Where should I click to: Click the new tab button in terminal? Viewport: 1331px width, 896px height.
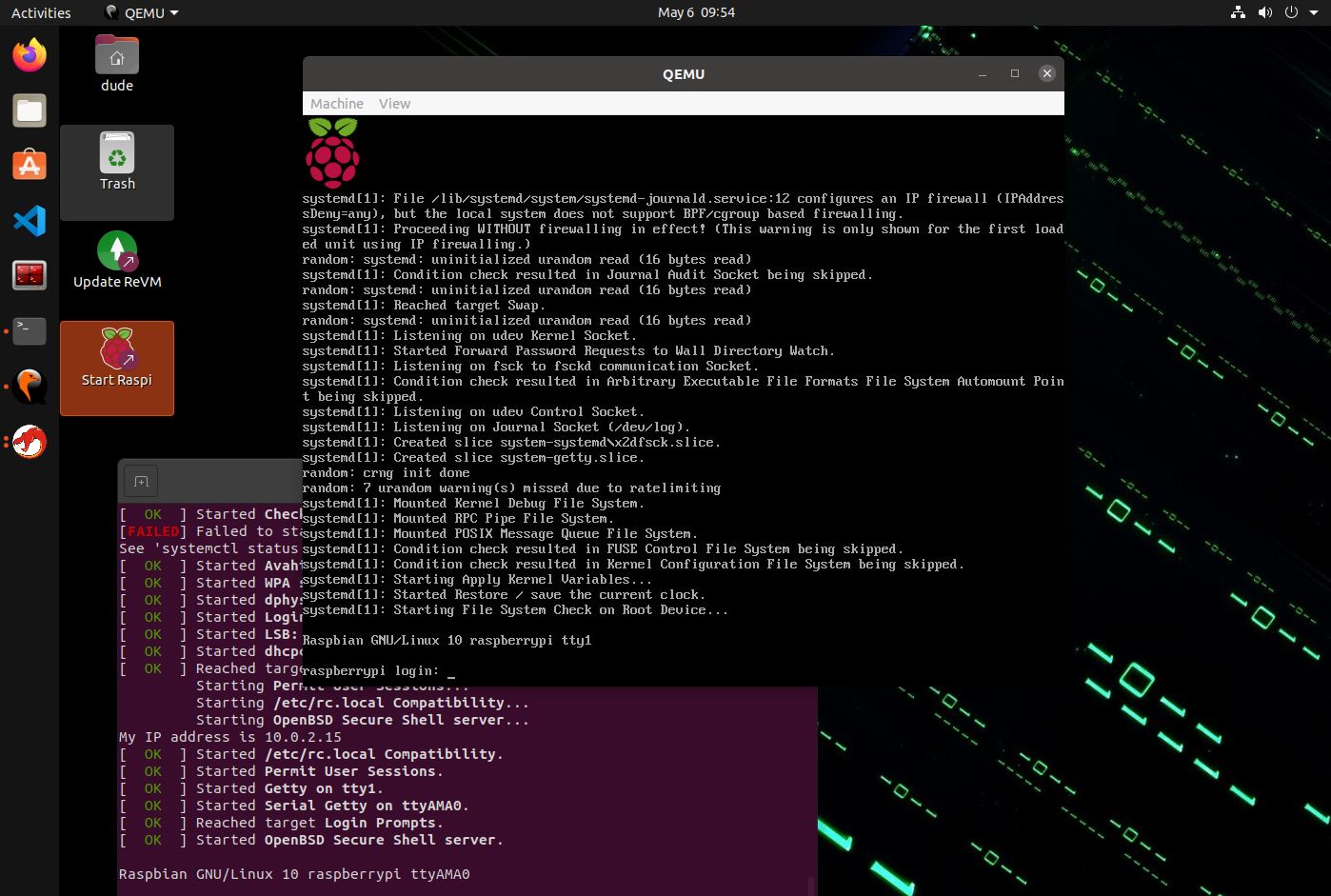pyautogui.click(x=141, y=482)
